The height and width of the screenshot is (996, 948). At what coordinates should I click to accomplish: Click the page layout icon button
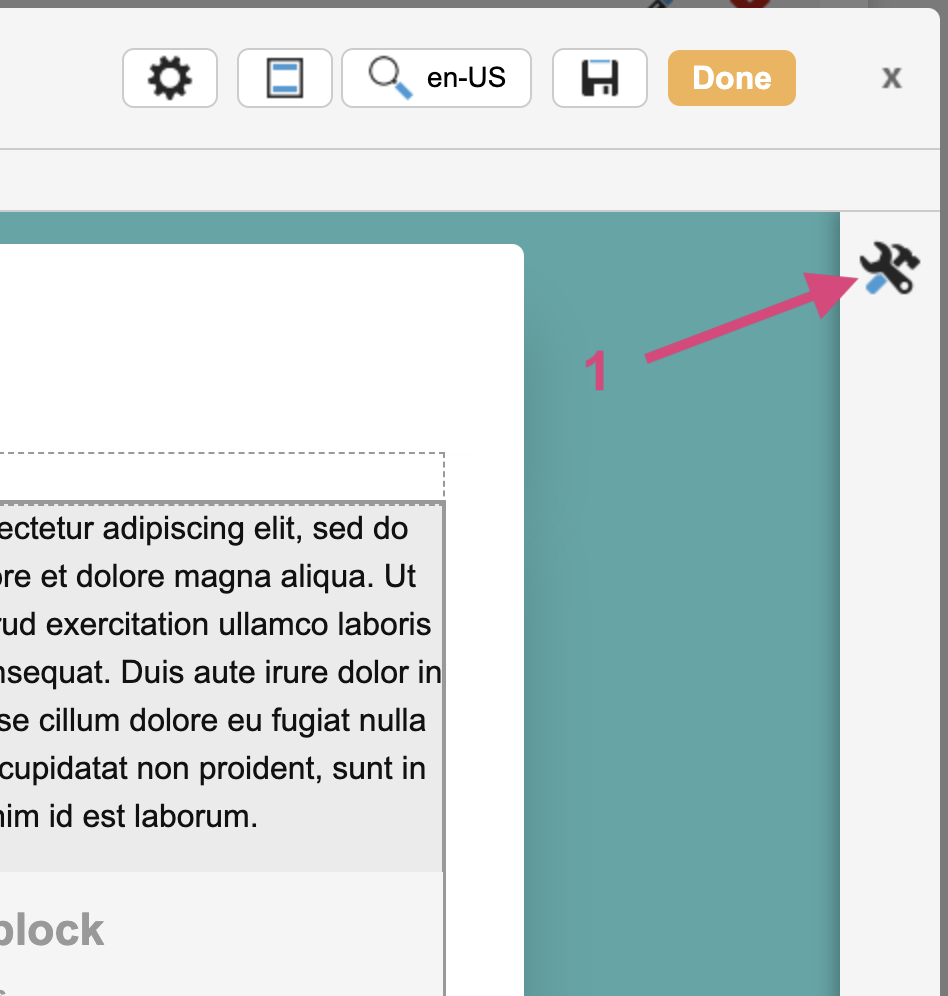(x=285, y=78)
